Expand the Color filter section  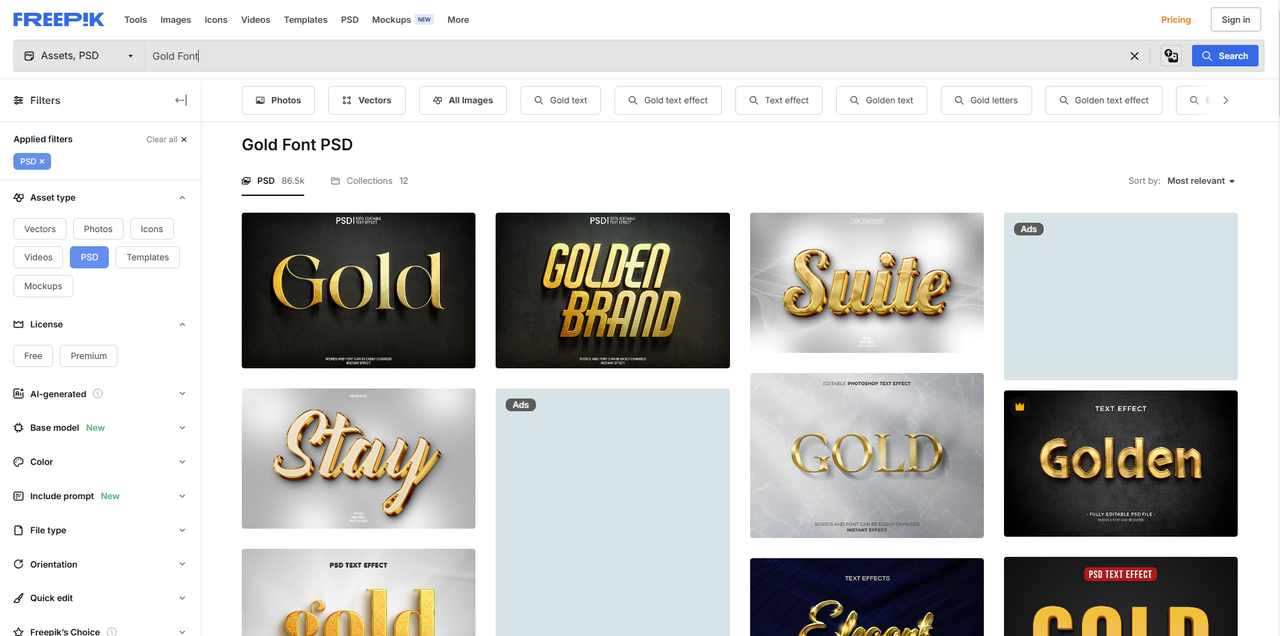[182, 462]
